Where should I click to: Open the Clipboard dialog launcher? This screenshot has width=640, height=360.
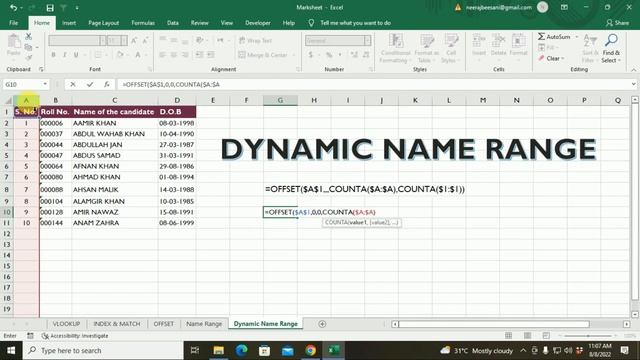(41, 69)
